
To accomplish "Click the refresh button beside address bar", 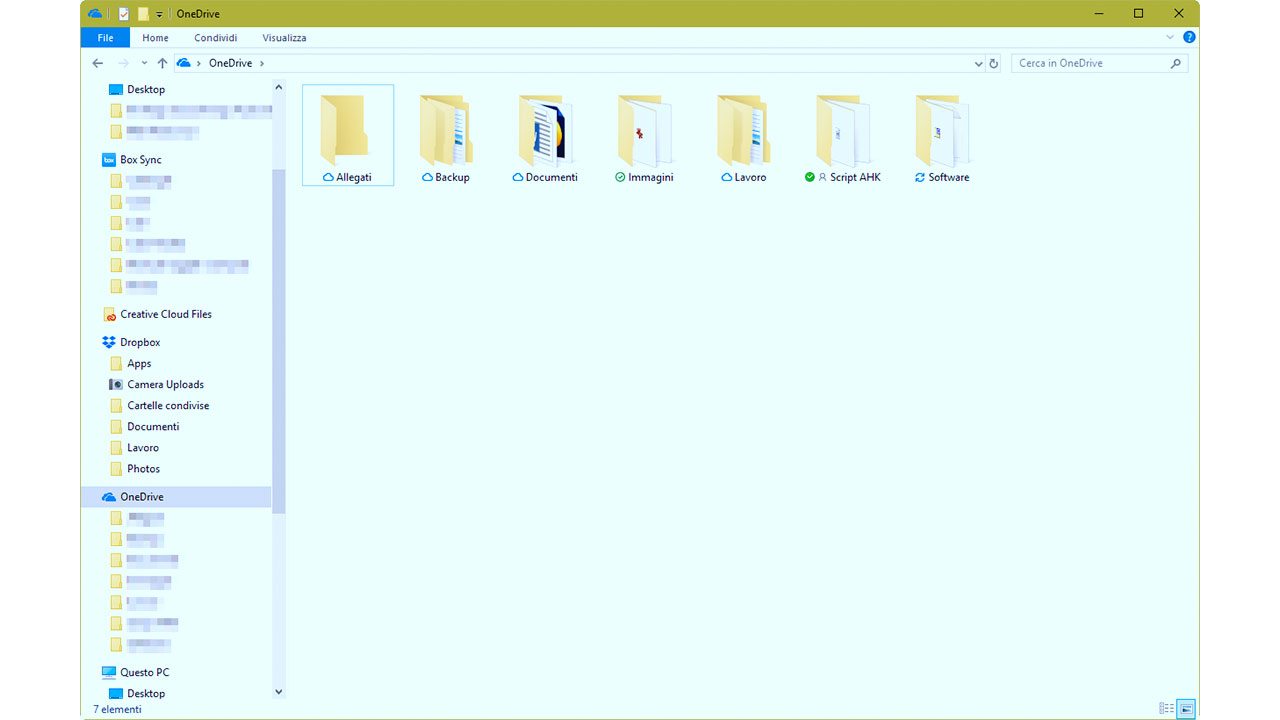I will (x=993, y=63).
